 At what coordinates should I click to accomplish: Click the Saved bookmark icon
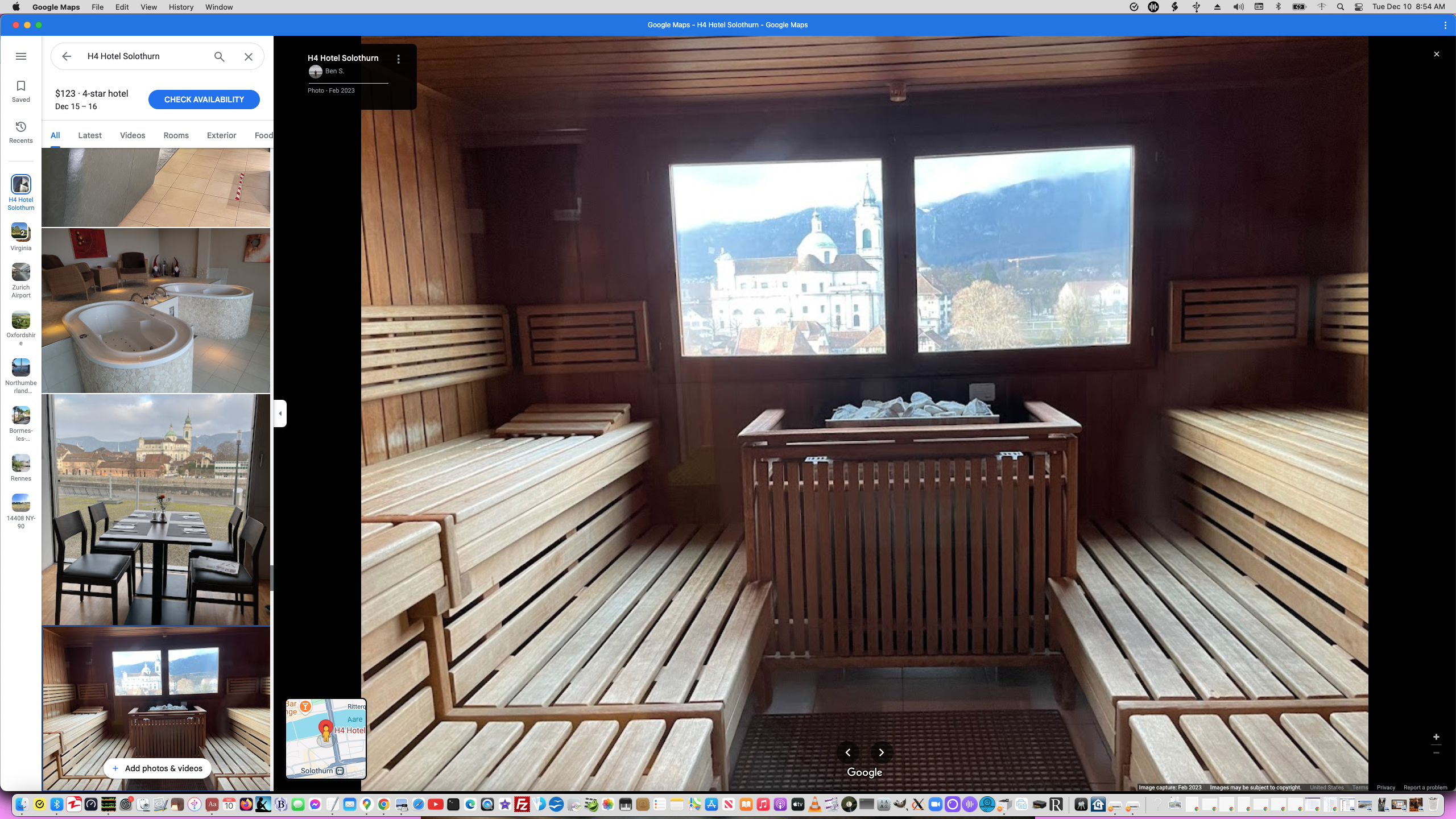(x=21, y=86)
